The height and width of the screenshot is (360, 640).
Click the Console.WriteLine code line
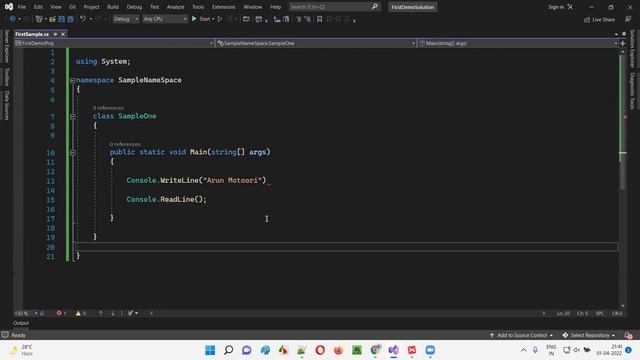(x=196, y=180)
